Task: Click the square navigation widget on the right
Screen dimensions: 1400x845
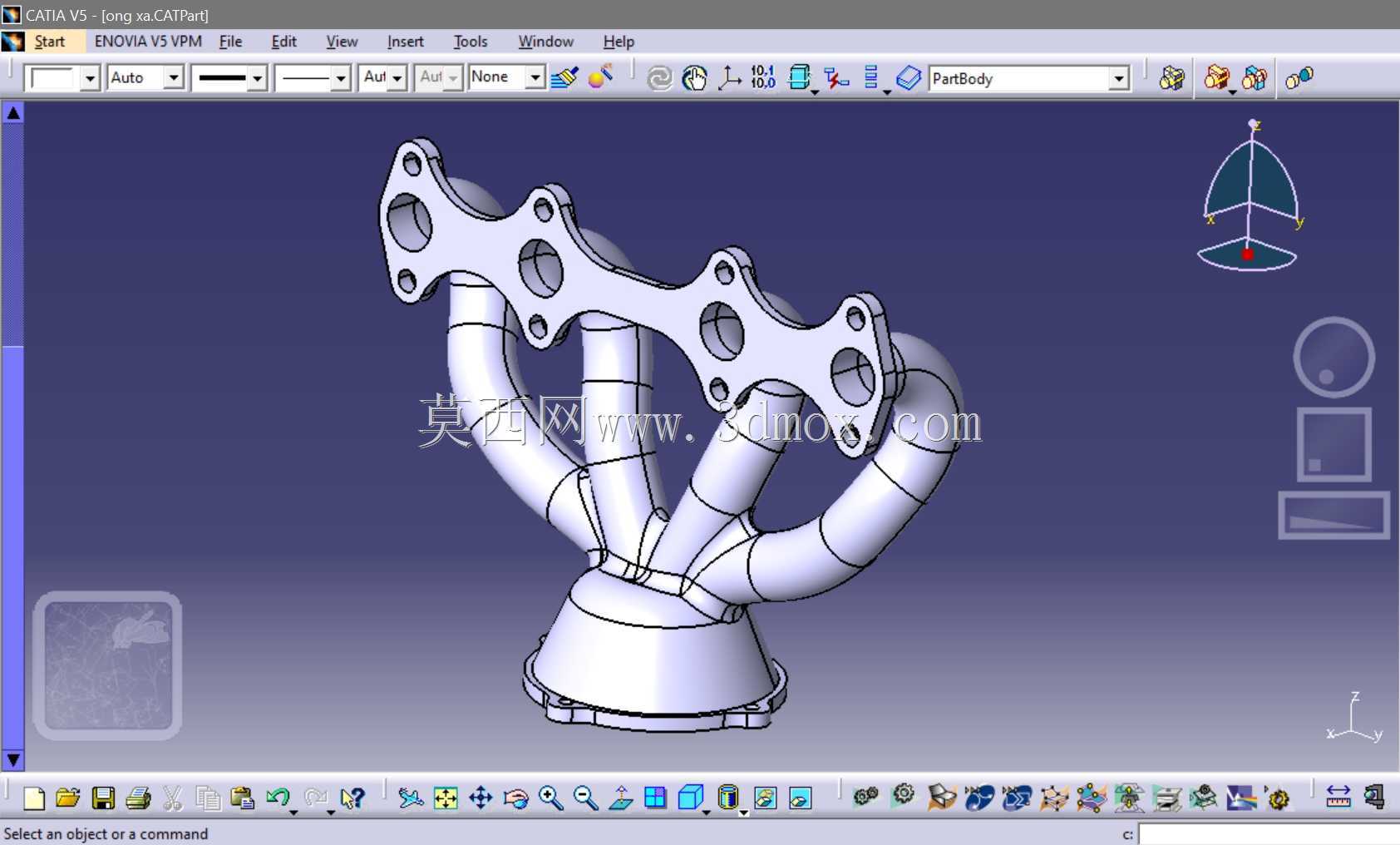Action: pyautogui.click(x=1334, y=445)
